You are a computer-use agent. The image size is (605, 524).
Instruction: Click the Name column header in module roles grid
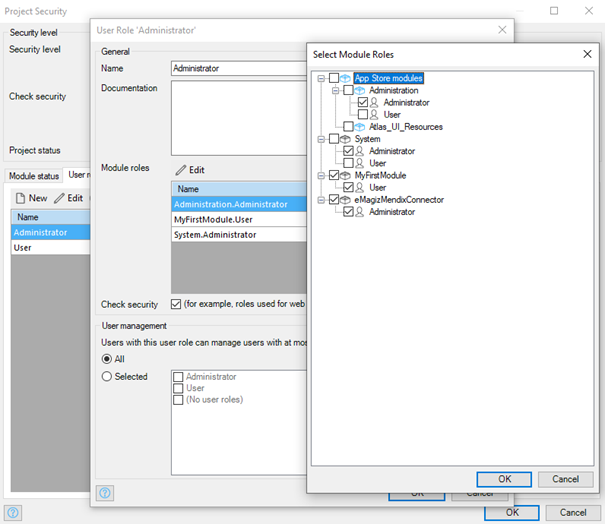pyautogui.click(x=239, y=189)
